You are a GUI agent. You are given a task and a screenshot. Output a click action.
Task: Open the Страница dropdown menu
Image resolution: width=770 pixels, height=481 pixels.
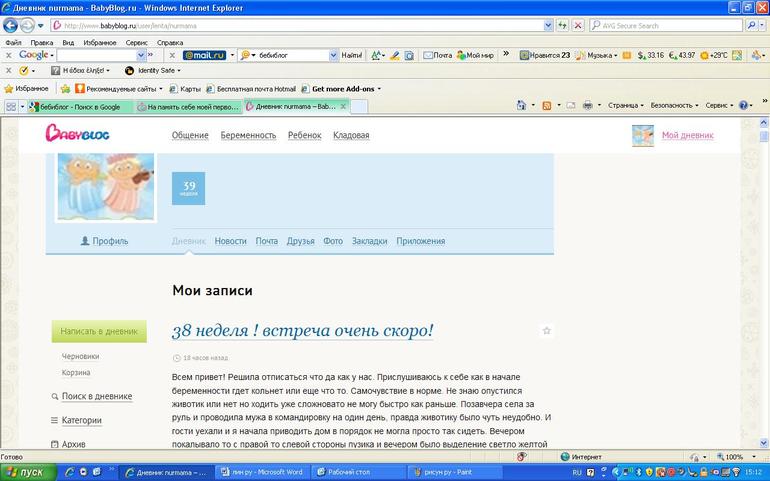625,105
